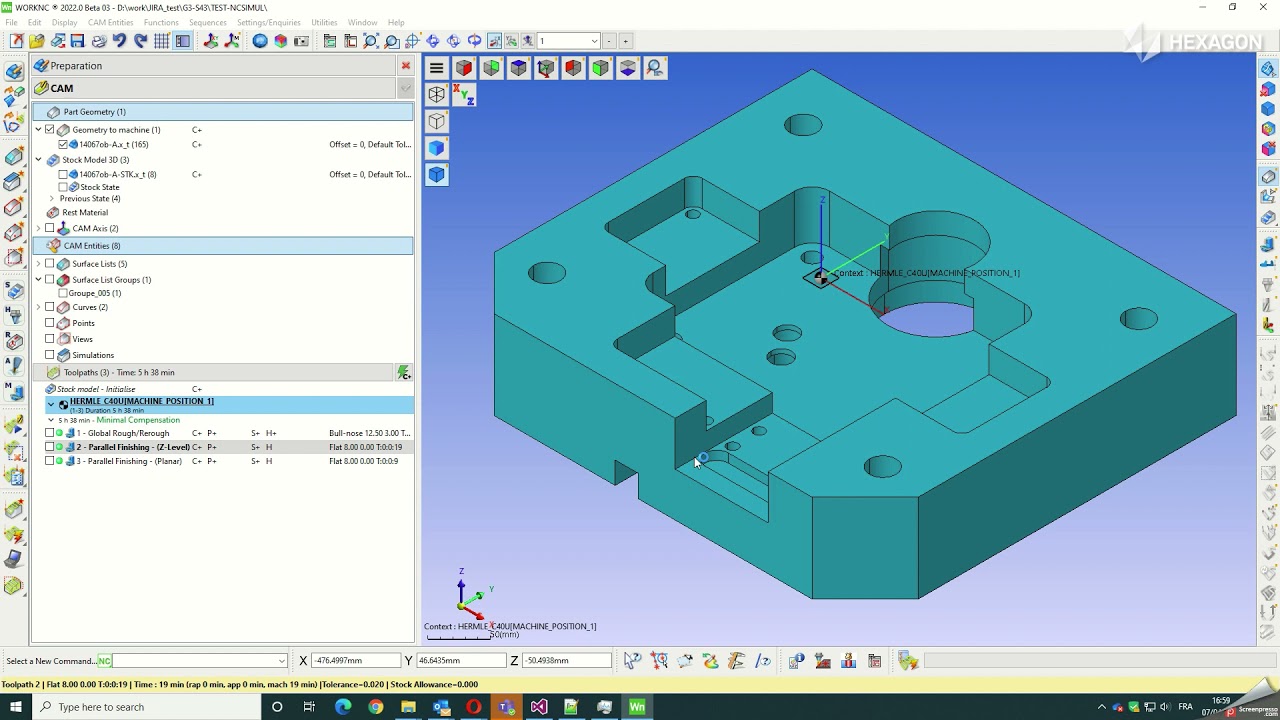Image resolution: width=1280 pixels, height=720 pixels.
Task: Toggle the XYZ axis display icon
Action: tap(464, 95)
